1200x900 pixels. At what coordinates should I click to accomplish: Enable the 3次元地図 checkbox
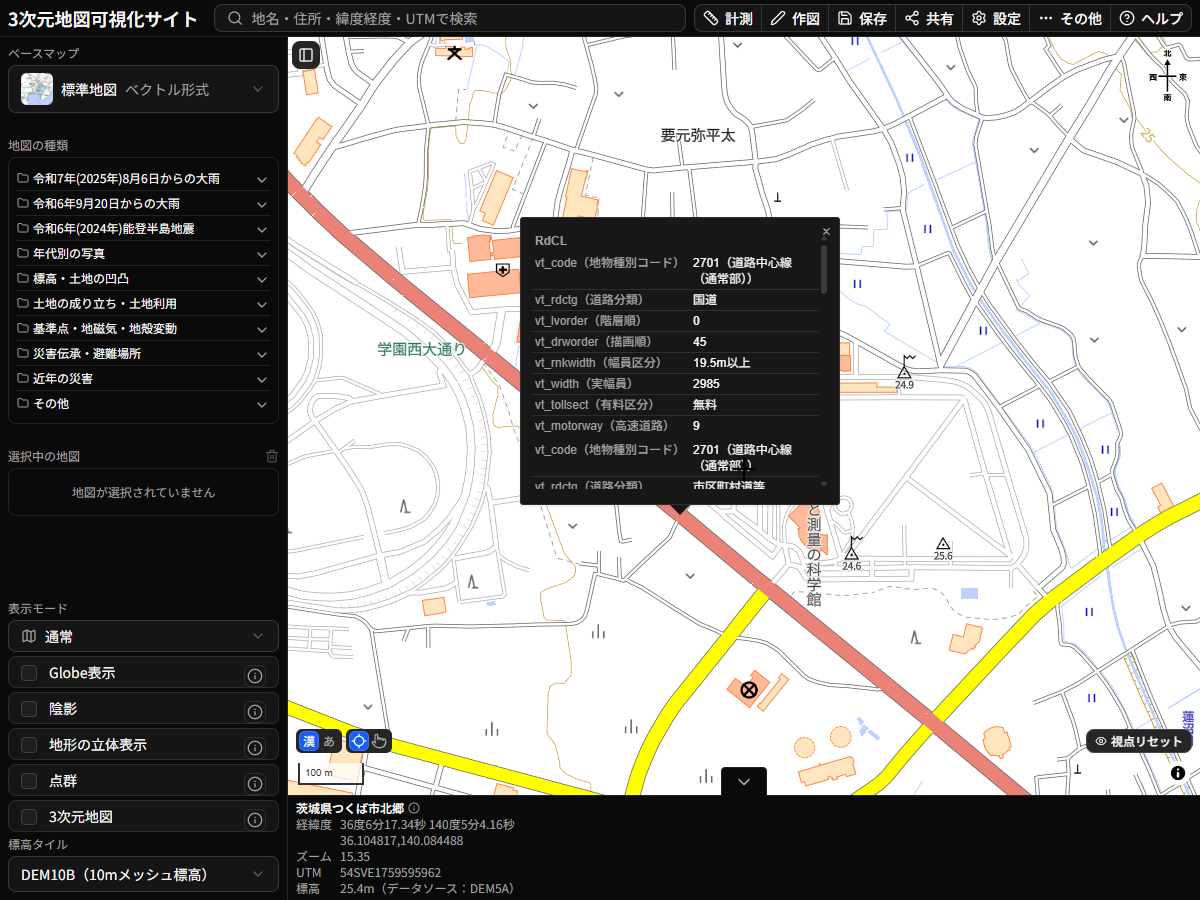click(x=29, y=817)
